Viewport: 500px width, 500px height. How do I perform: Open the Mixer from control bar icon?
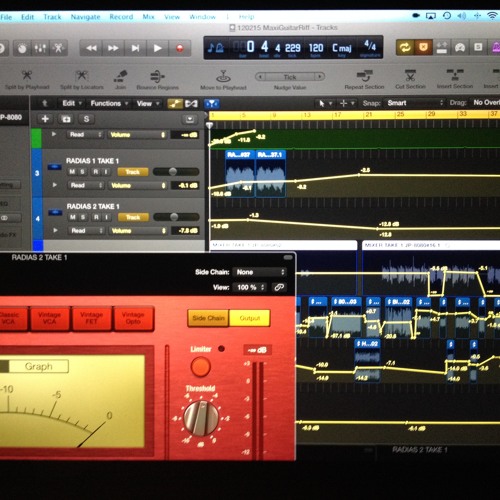click(40, 49)
